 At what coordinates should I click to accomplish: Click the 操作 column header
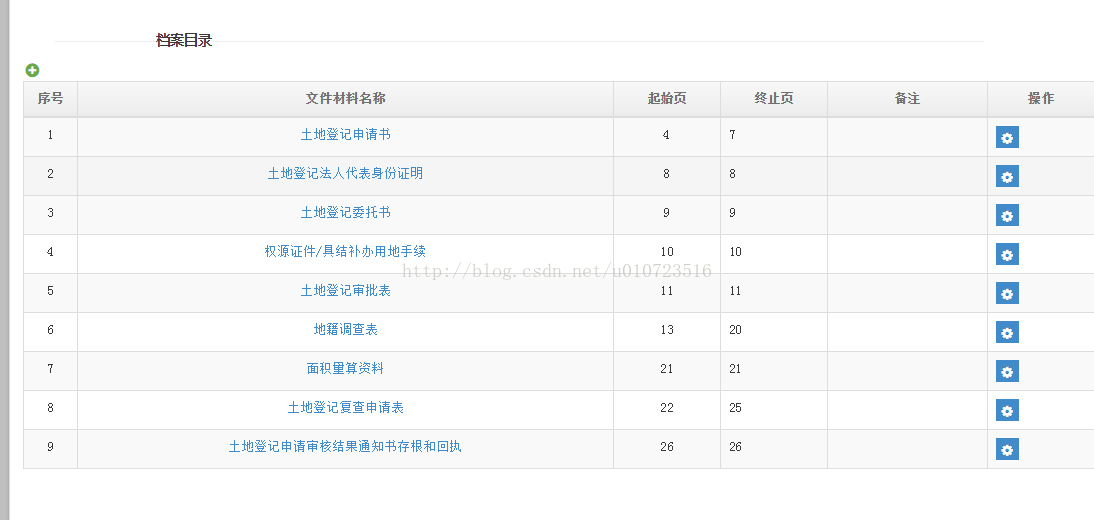click(x=1040, y=99)
